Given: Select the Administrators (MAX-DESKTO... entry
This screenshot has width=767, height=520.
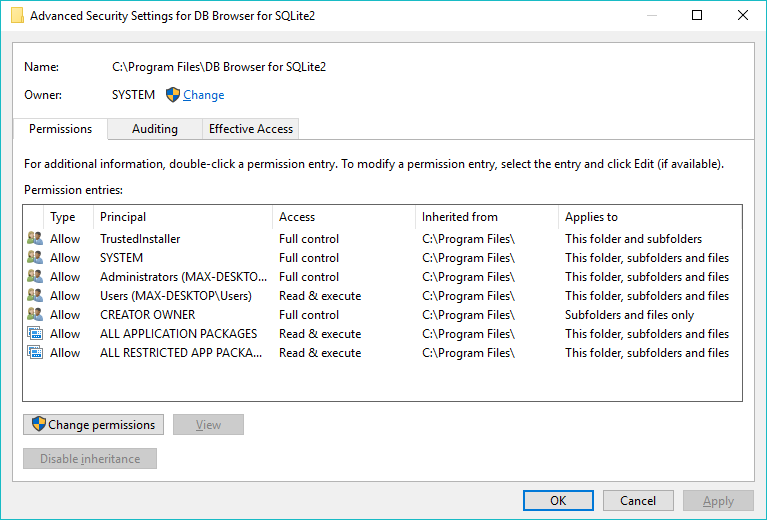Looking at the screenshot, I should (x=183, y=277).
